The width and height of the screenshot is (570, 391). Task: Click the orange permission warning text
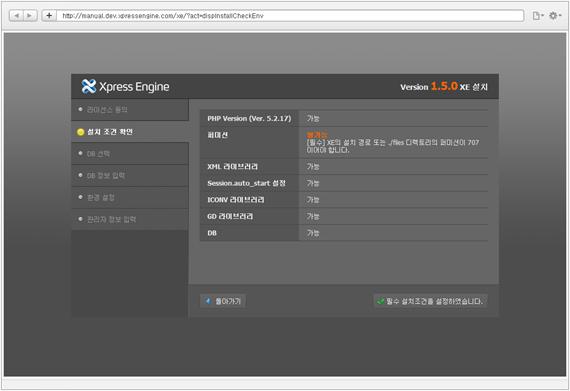click(317, 135)
